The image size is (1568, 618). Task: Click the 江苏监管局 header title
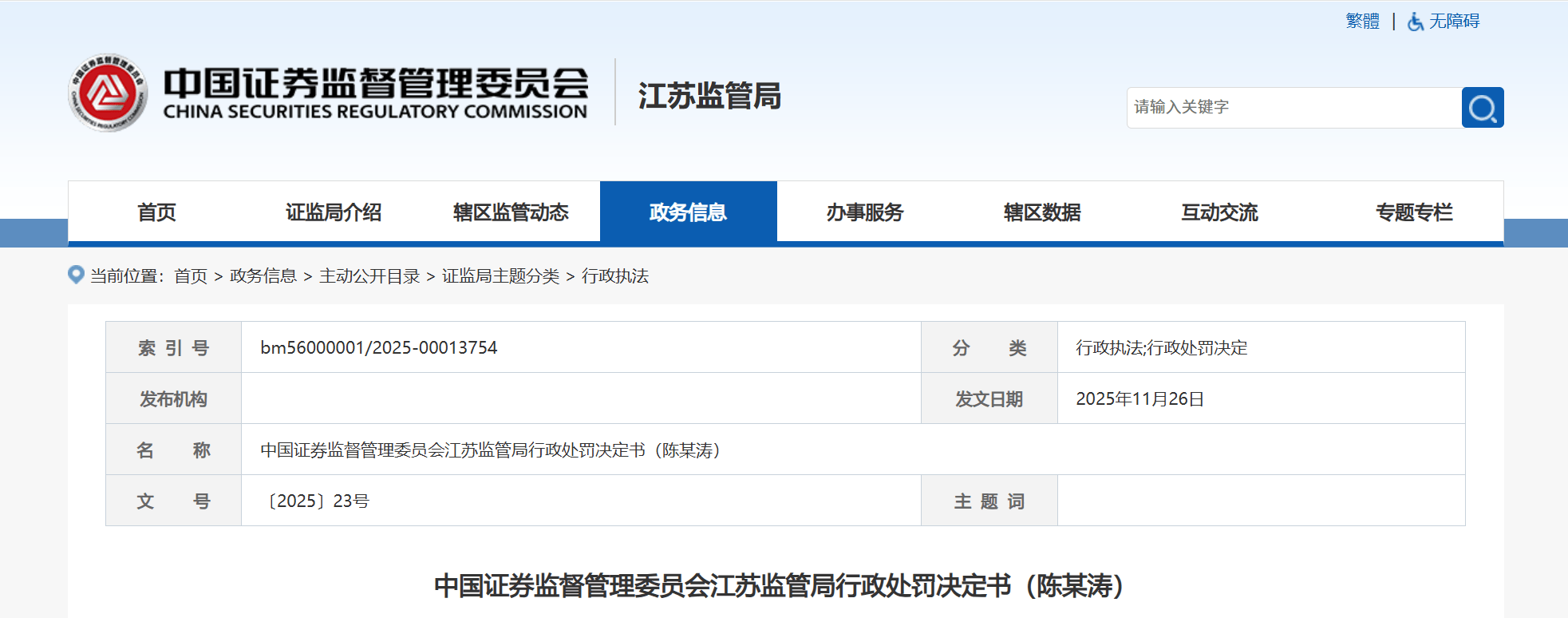pyautogui.click(x=709, y=96)
